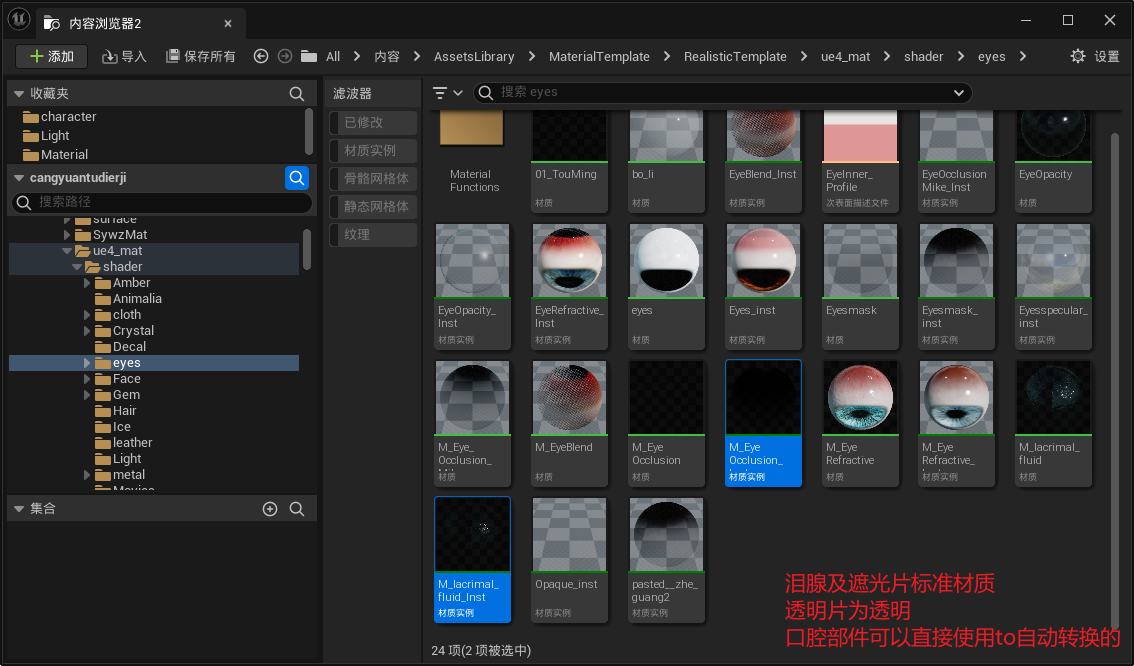Toggle the 已修改 filter

point(371,123)
